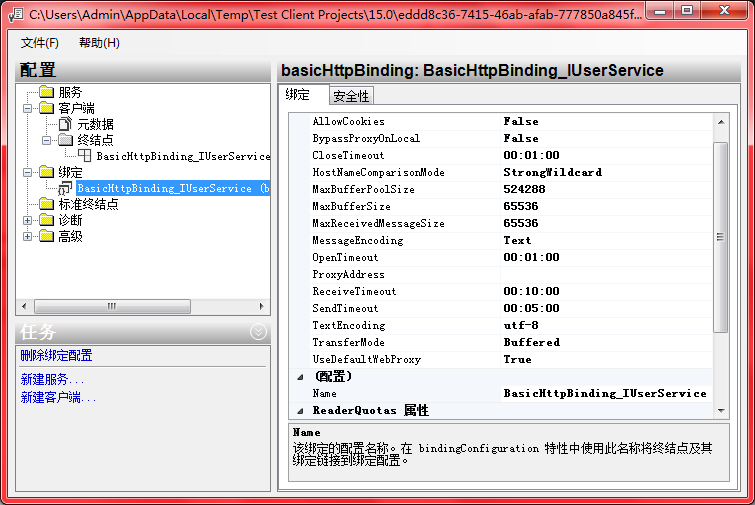Collapse the (配置) property section

click(298, 377)
